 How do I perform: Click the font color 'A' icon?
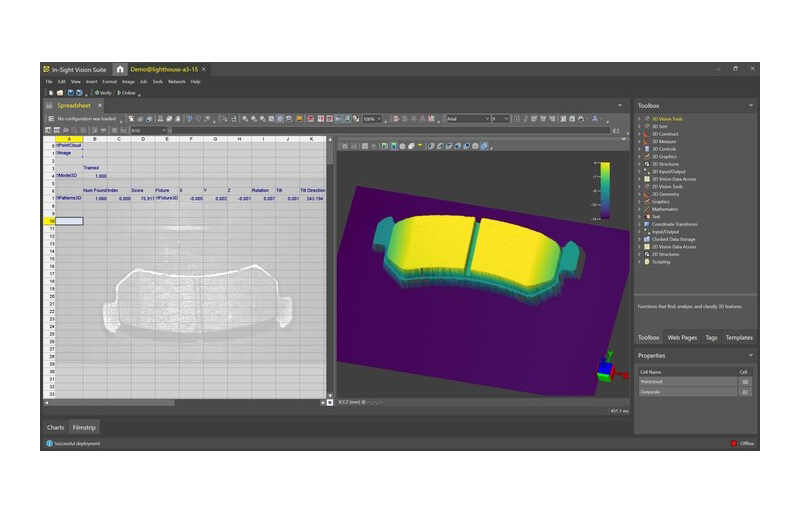pyautogui.click(x=595, y=119)
